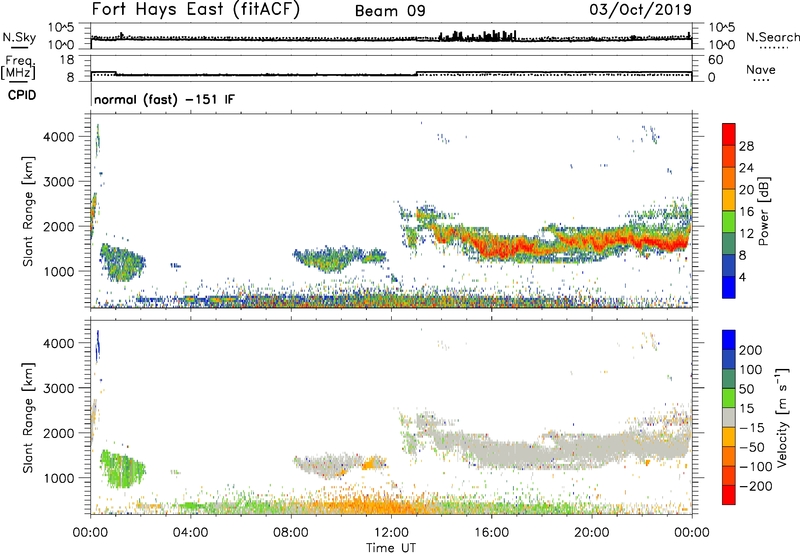This screenshot has width=800, height=554.
Task: Click the 'Fort Hays East (fitACF)' title
Action: (195, 9)
